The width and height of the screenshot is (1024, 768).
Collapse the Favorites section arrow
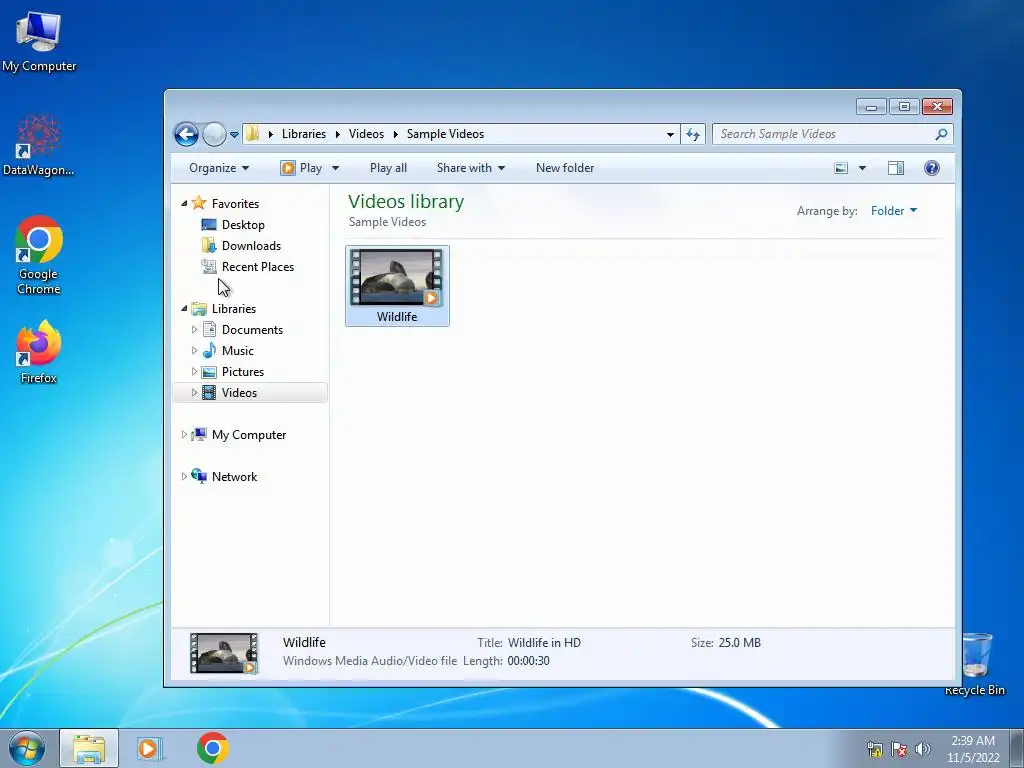pos(184,204)
